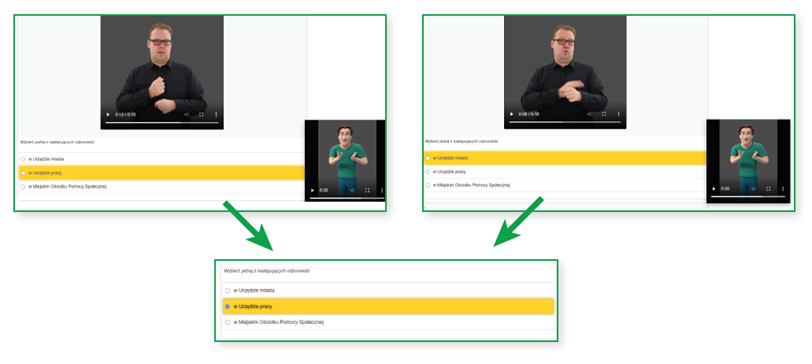Viewport: 812px width, 364px height.
Task: Open more options on the 0:08 / 0:58 video
Action: pos(618,114)
